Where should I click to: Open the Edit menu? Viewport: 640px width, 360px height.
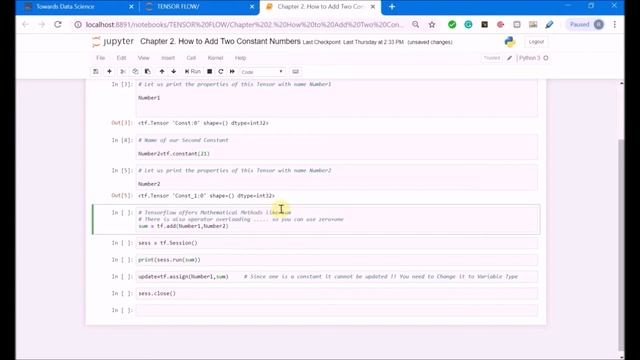click(121, 58)
